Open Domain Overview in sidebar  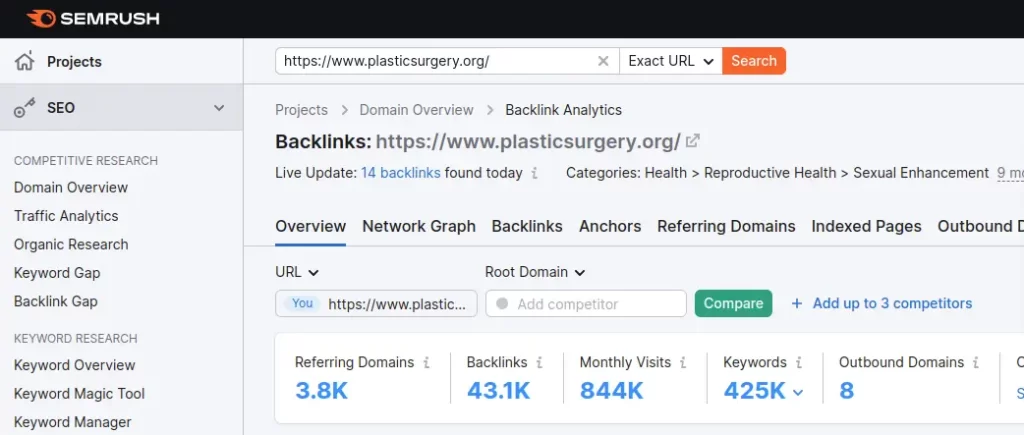(x=71, y=187)
